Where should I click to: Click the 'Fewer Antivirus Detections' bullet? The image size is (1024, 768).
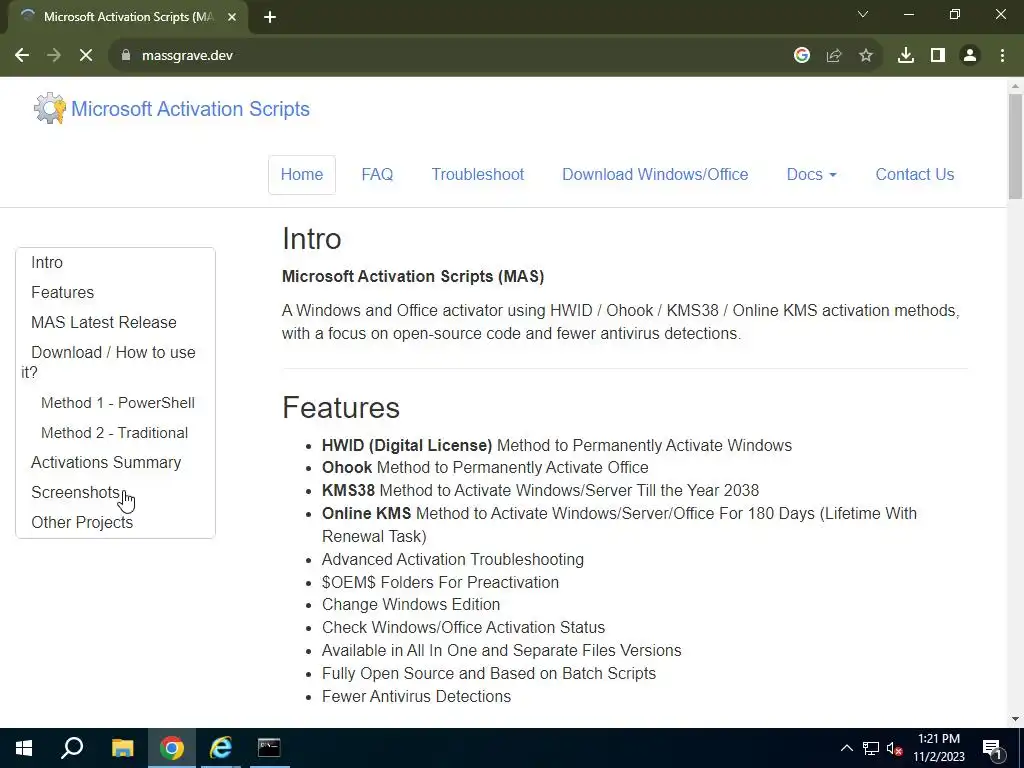click(x=417, y=696)
